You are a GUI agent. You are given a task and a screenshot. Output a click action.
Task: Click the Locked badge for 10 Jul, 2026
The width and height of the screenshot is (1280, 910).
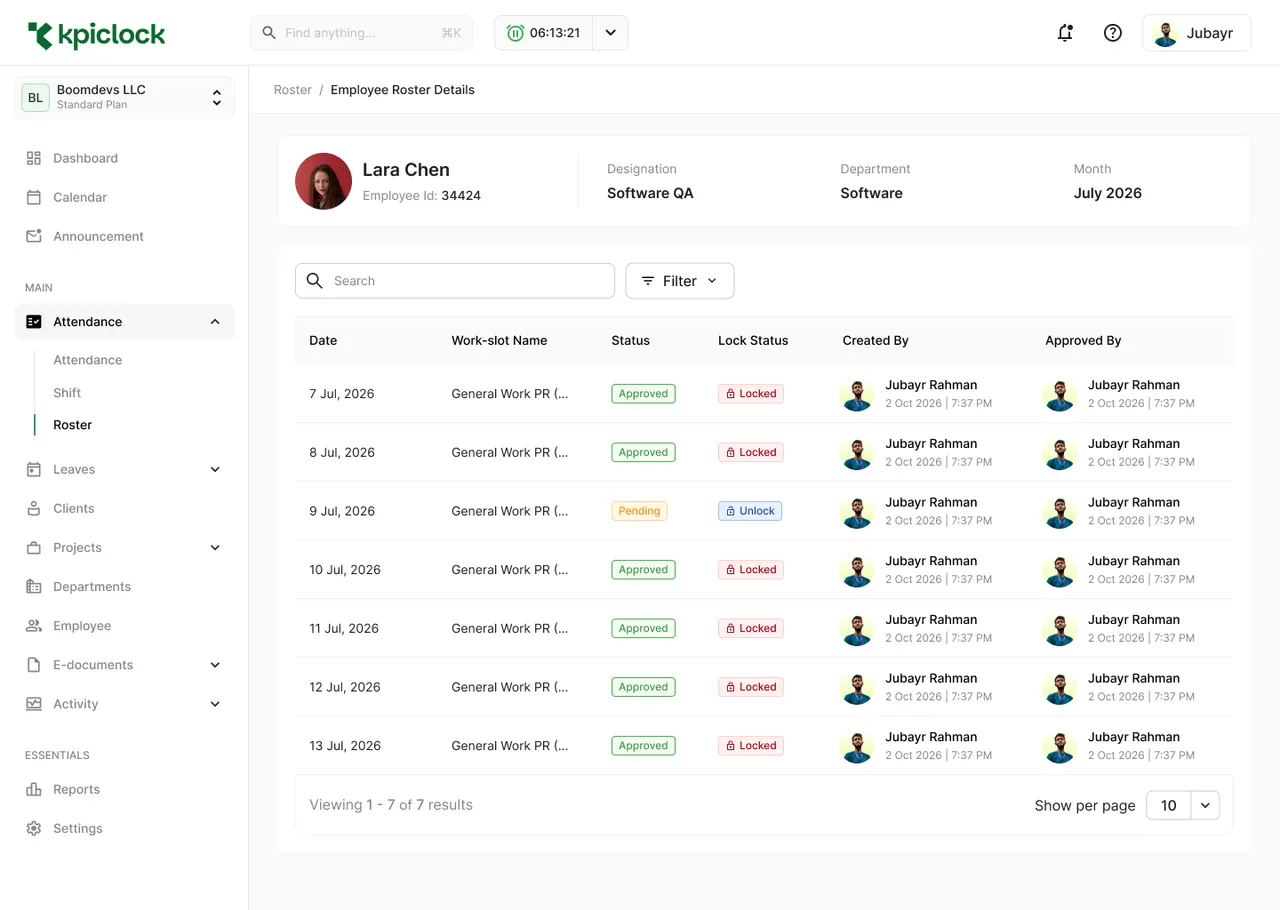click(751, 570)
